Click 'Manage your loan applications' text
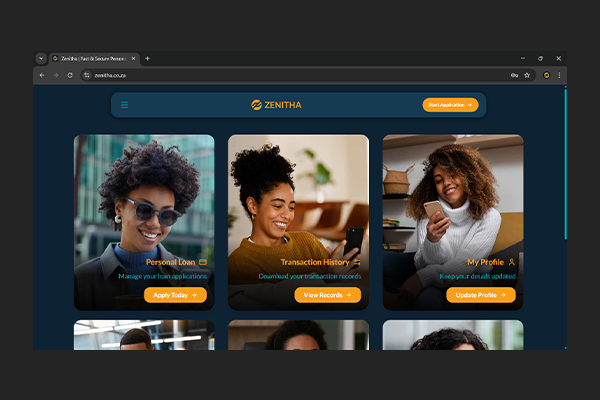Viewport: 600px width, 400px height. click(x=163, y=276)
